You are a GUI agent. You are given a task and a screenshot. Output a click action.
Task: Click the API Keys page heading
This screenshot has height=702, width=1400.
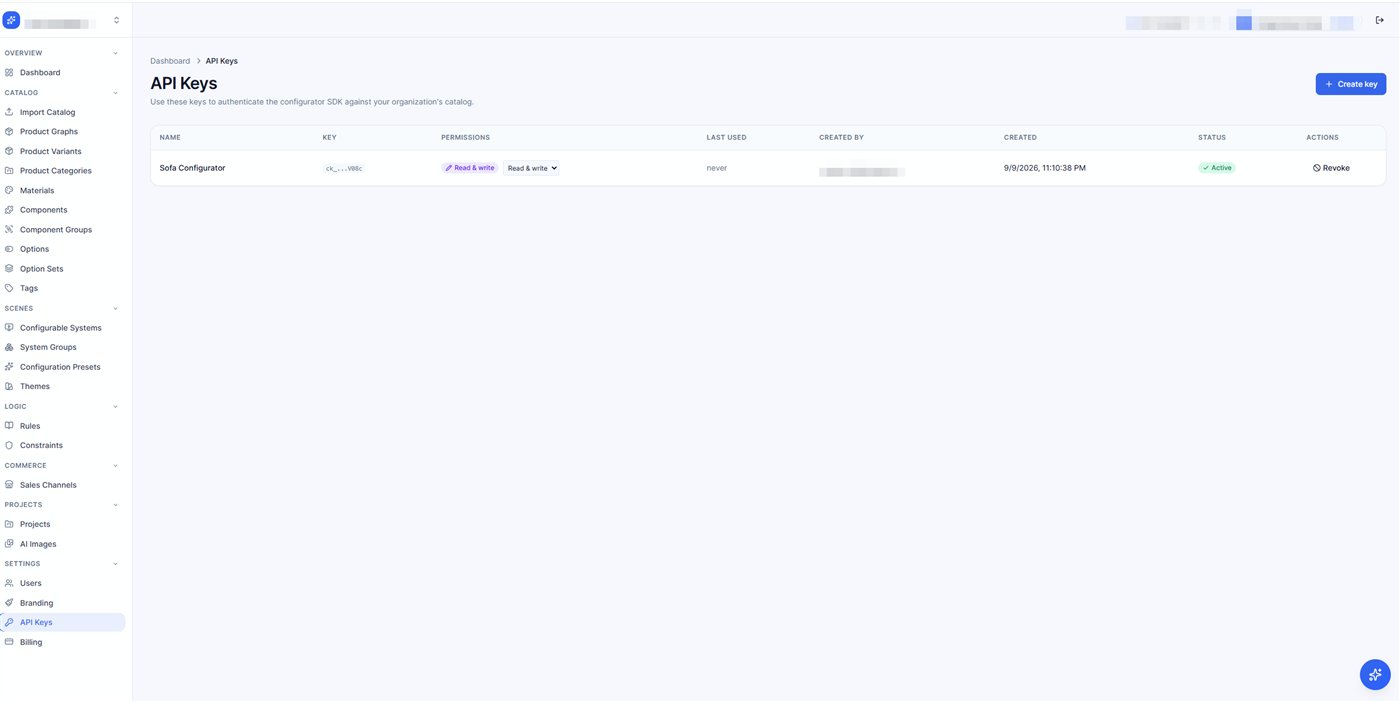(x=184, y=83)
